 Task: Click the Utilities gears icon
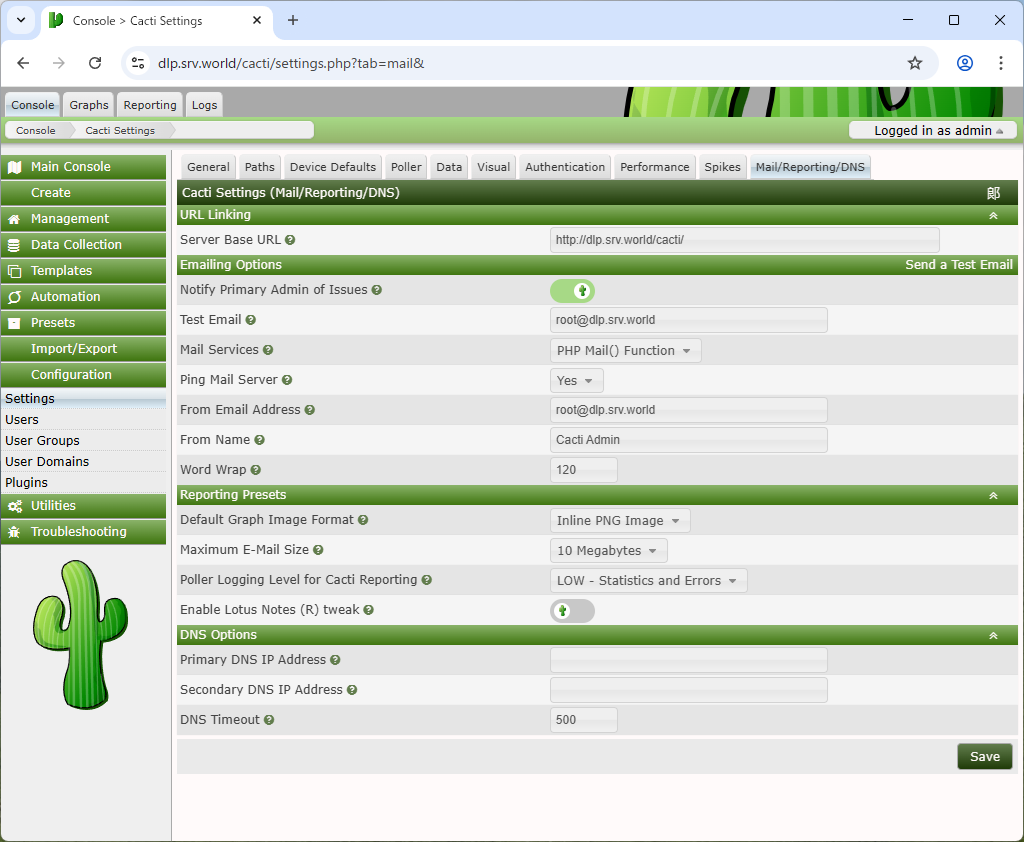(14, 506)
